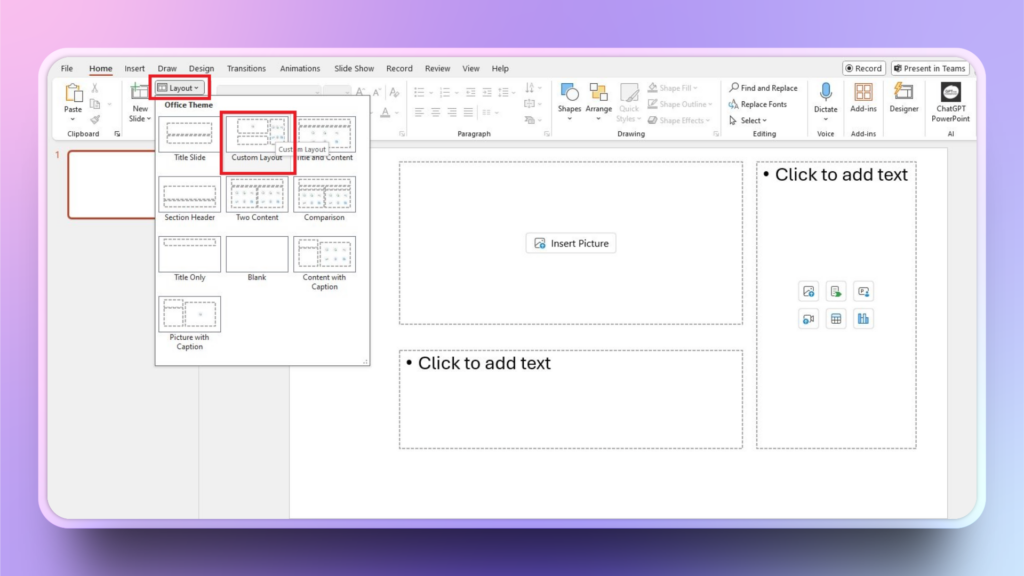This screenshot has width=1024, height=576.
Task: Select slide 1 thumbnail in slide panel
Action: click(112, 184)
